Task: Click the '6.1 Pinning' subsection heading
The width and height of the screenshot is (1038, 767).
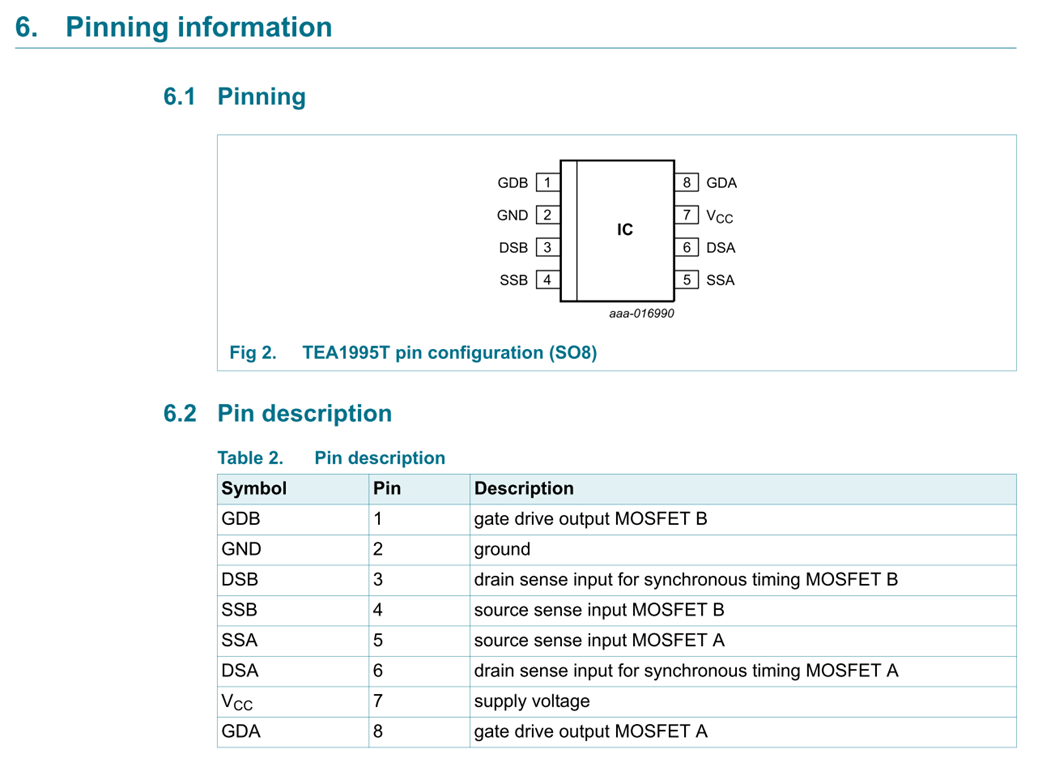Action: [x=235, y=97]
